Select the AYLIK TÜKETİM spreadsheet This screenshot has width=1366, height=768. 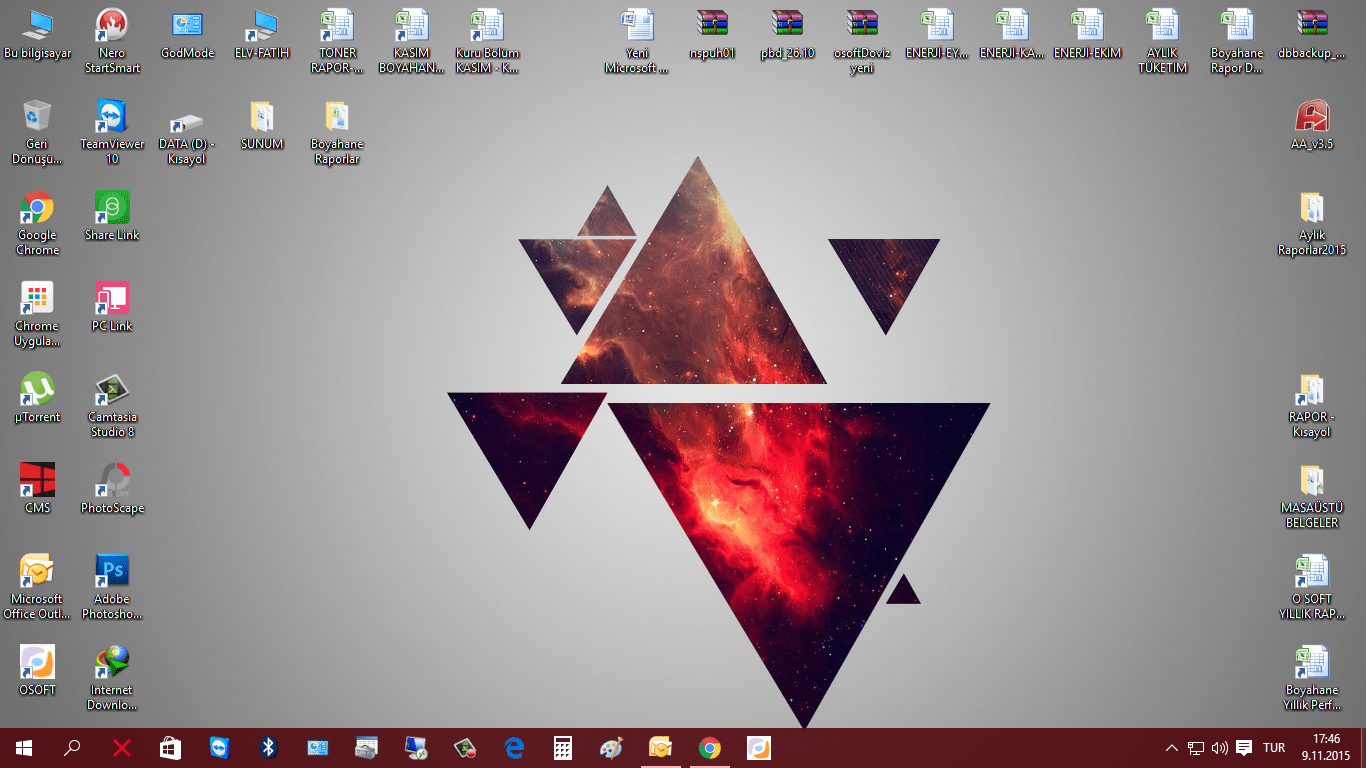[1162, 42]
